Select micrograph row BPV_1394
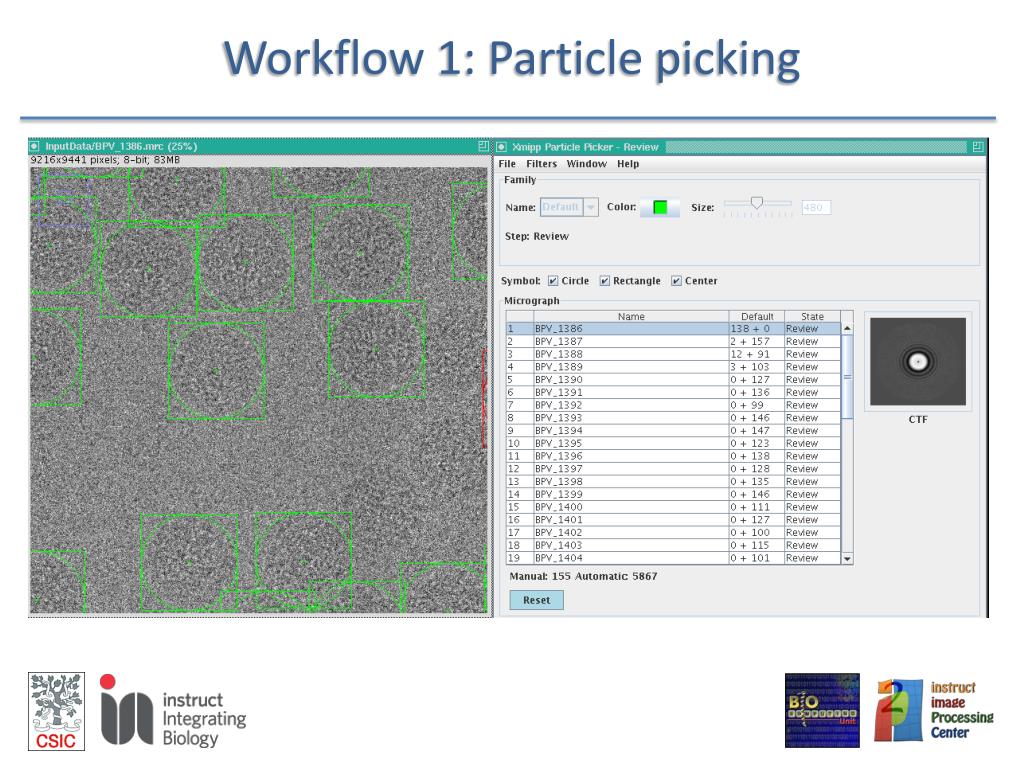This screenshot has height=768, width=1024. 673,430
